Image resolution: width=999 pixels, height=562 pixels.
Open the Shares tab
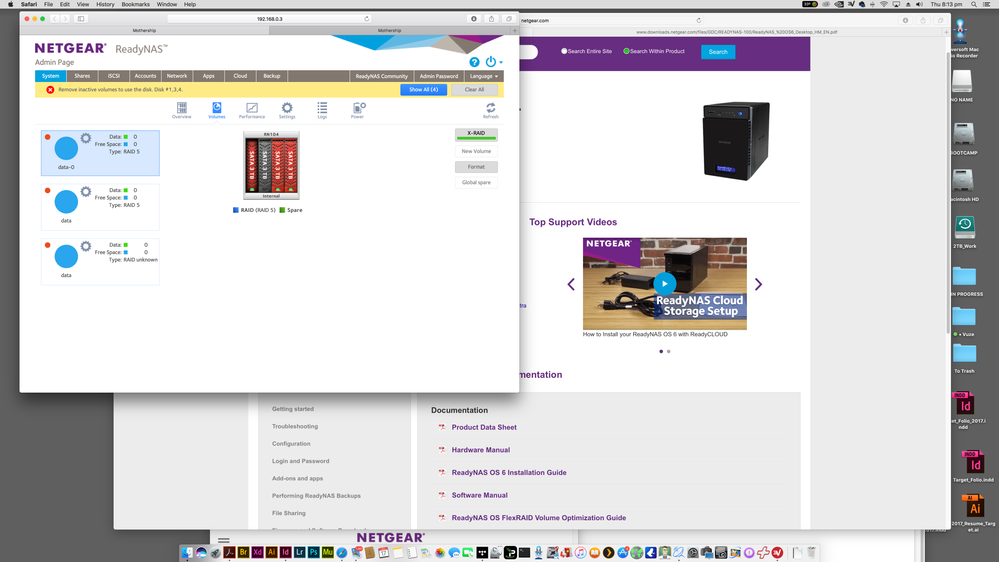(x=82, y=76)
